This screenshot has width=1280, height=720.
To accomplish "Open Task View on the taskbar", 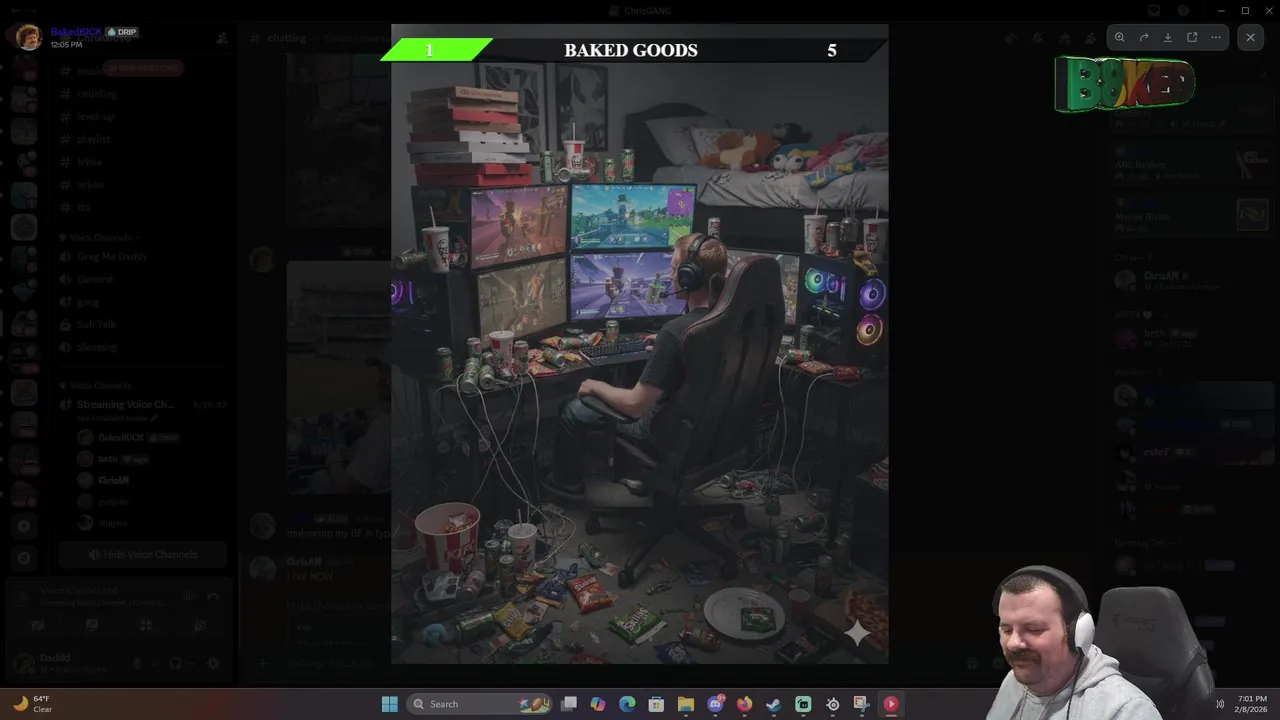I will [569, 704].
